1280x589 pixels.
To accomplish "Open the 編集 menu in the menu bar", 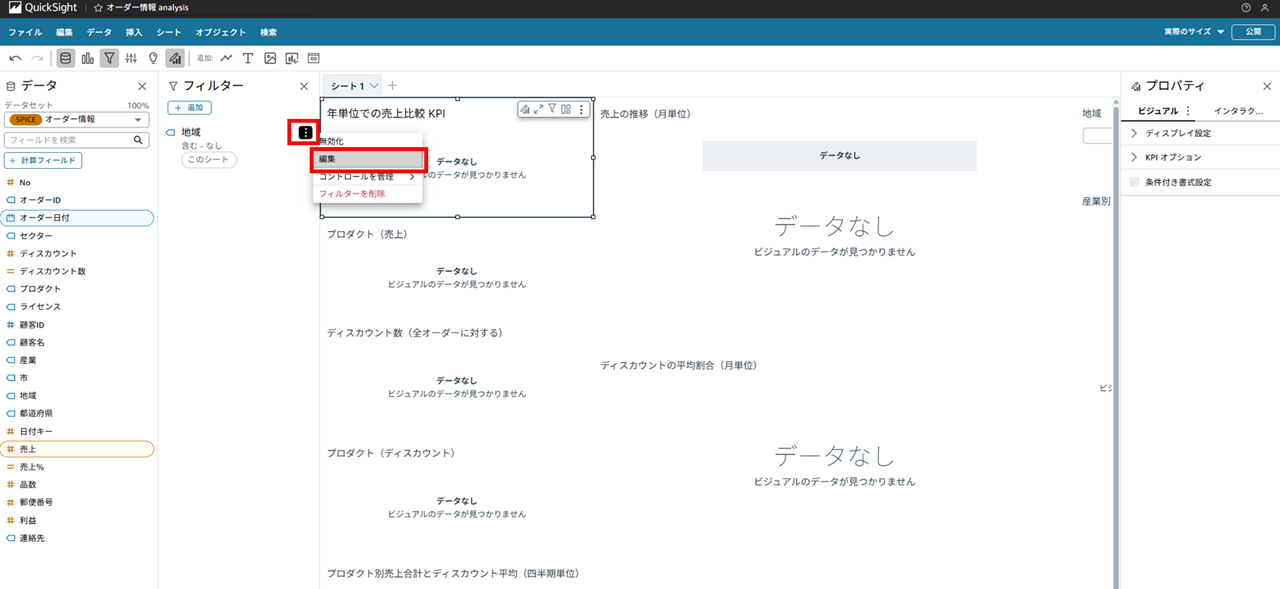I will [64, 32].
